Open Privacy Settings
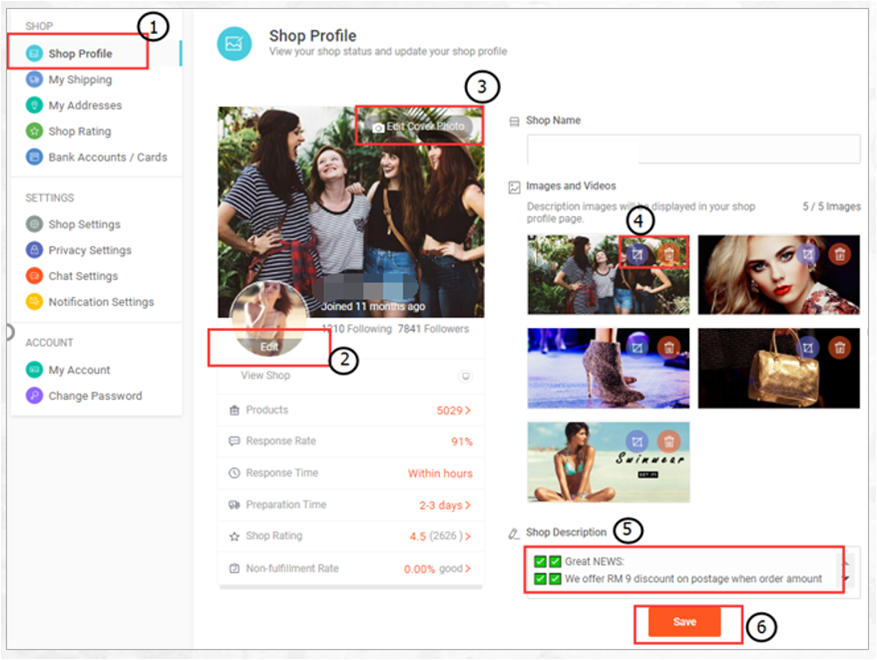The height and width of the screenshot is (660, 877). pos(90,250)
